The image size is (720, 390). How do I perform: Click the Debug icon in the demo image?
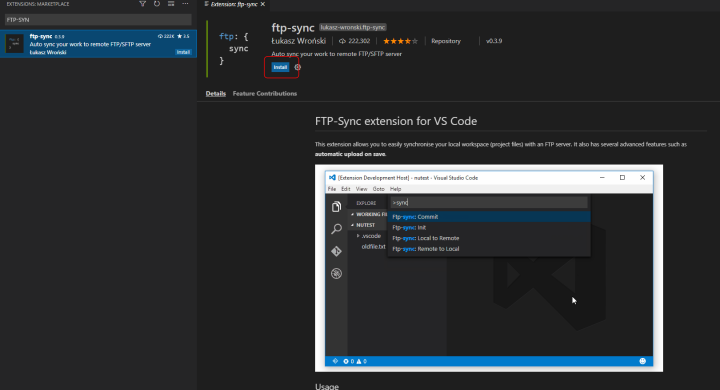click(337, 273)
